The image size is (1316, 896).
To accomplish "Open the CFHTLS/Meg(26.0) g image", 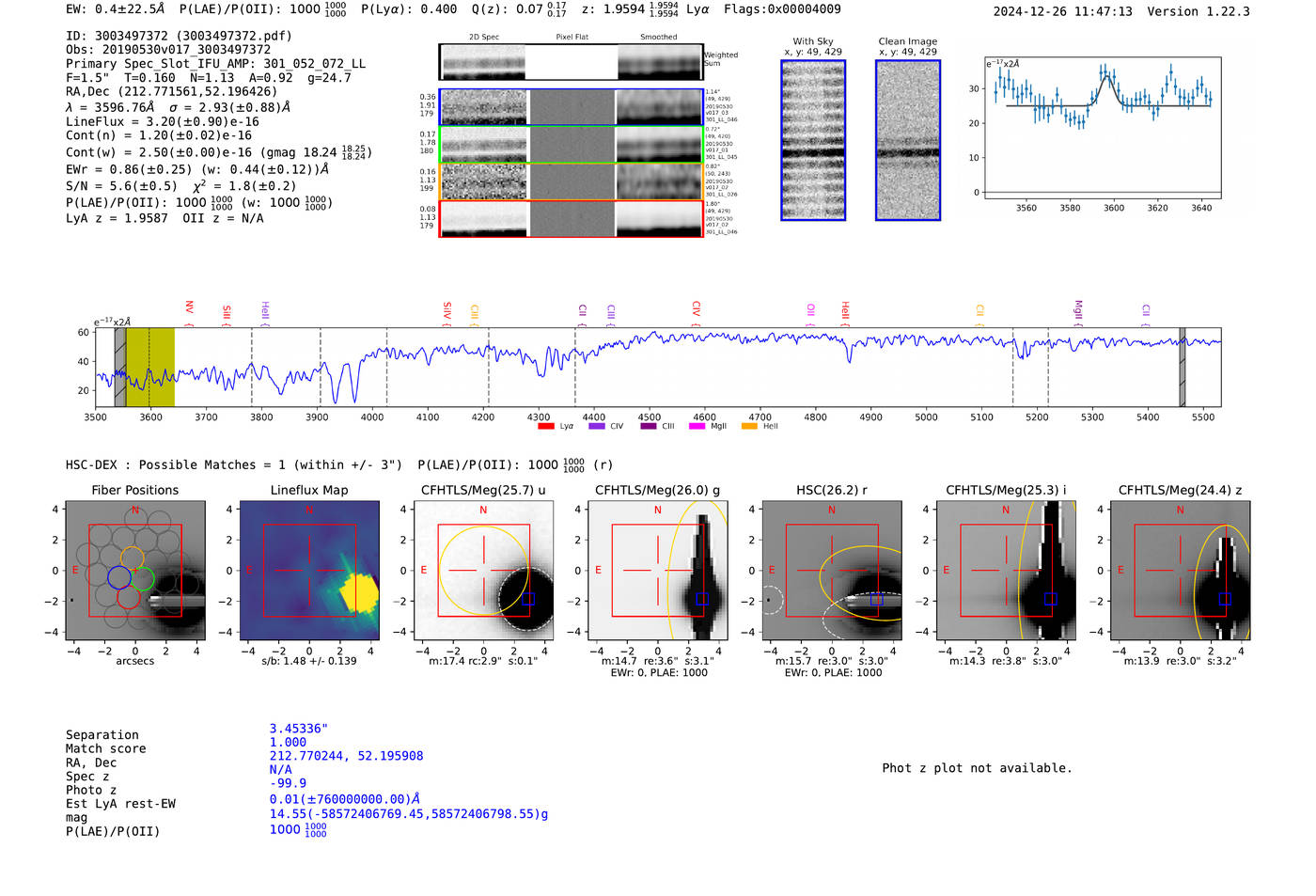I will tap(657, 570).
